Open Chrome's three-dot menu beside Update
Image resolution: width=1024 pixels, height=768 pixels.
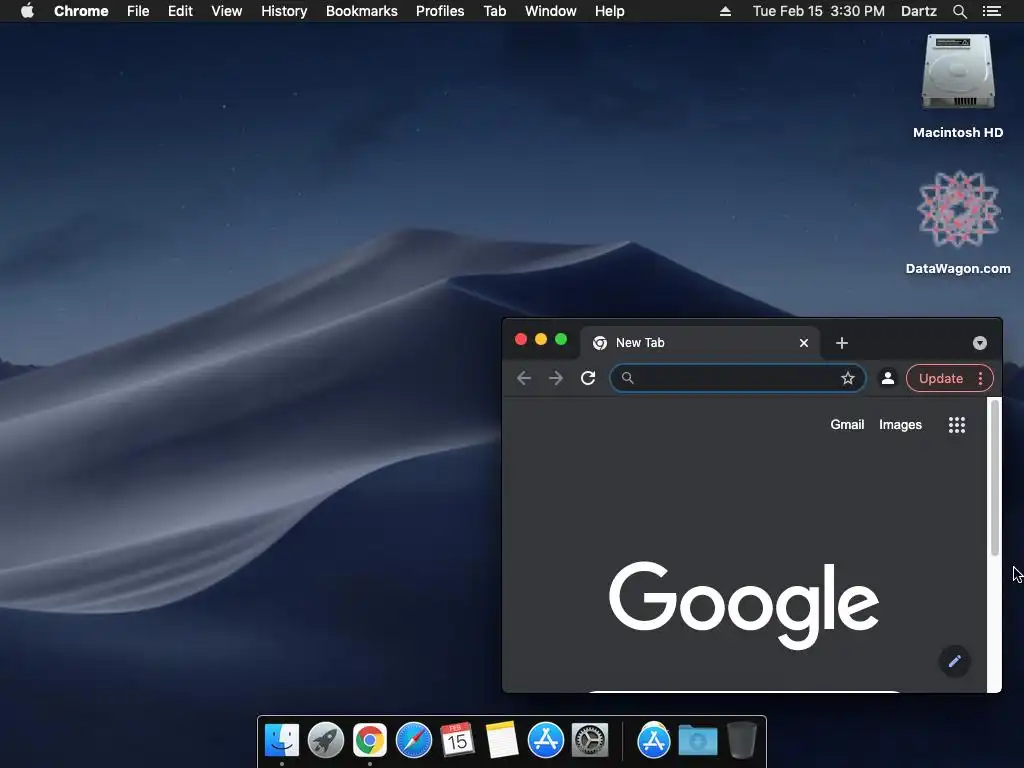(980, 378)
